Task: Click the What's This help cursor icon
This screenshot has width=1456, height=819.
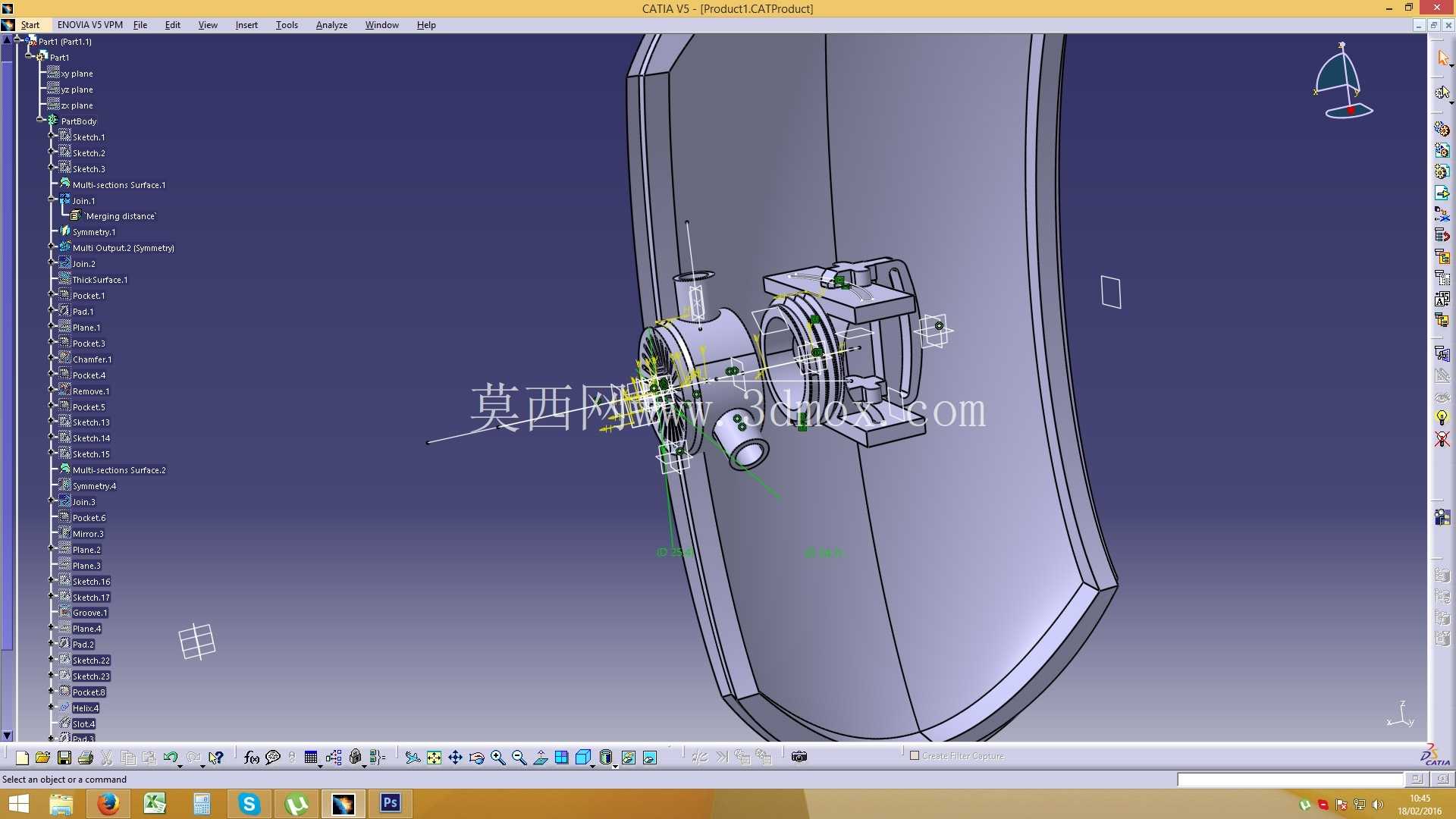Action: 216,758
